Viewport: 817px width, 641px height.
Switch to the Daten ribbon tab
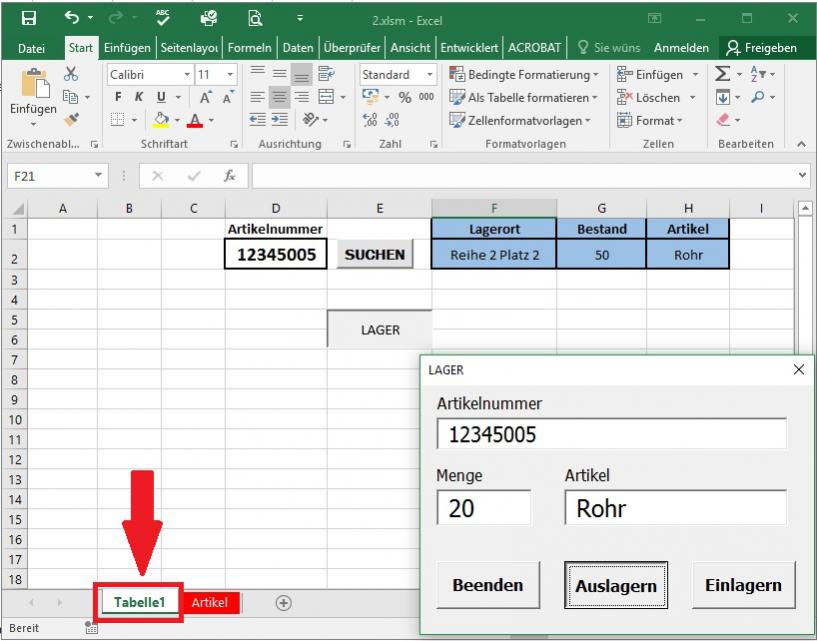[298, 48]
